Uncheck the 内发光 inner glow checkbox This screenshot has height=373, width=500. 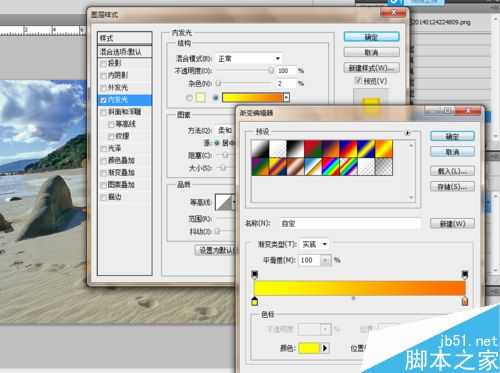click(104, 100)
